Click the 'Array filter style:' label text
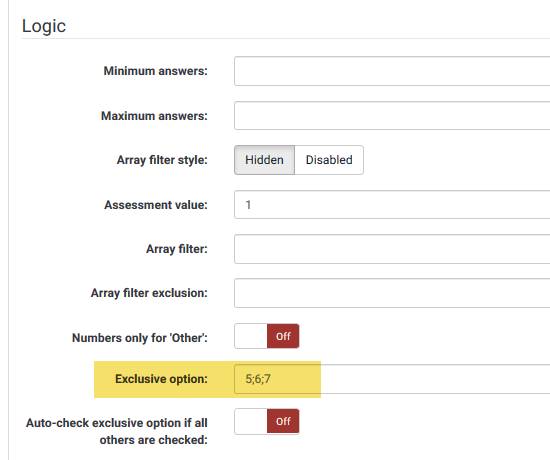 [x=162, y=160]
